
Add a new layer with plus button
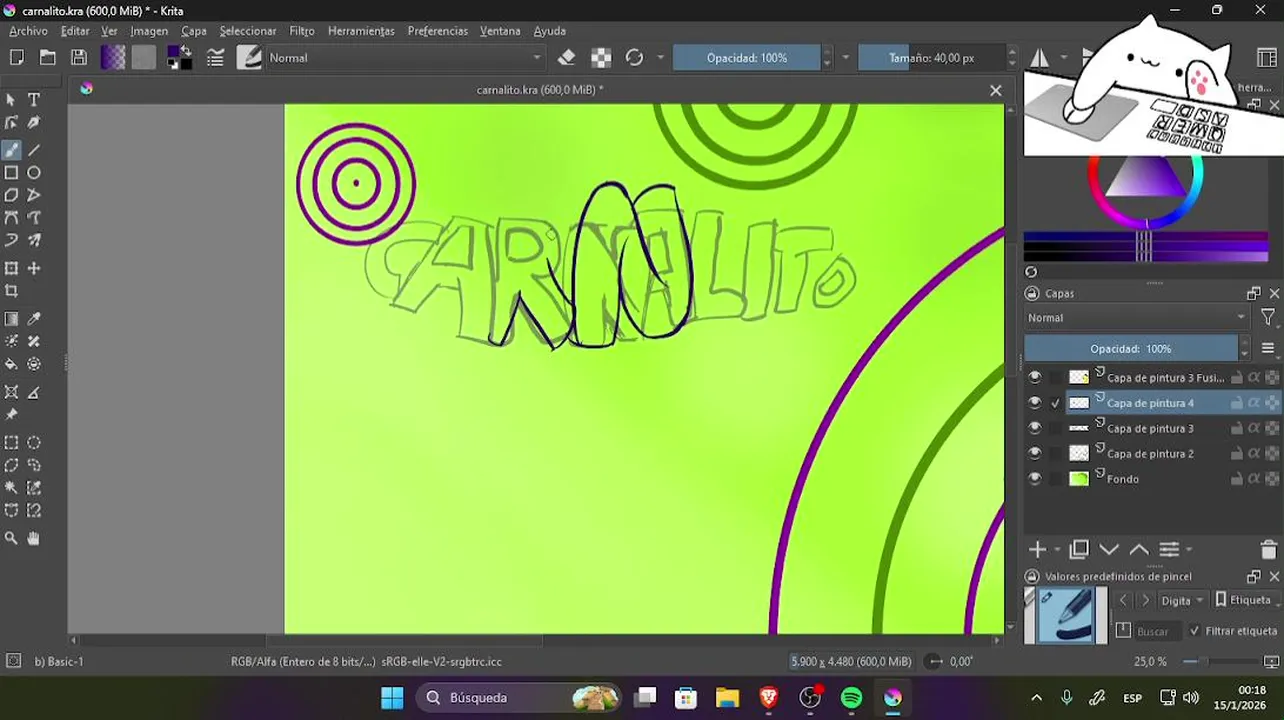tap(1038, 549)
